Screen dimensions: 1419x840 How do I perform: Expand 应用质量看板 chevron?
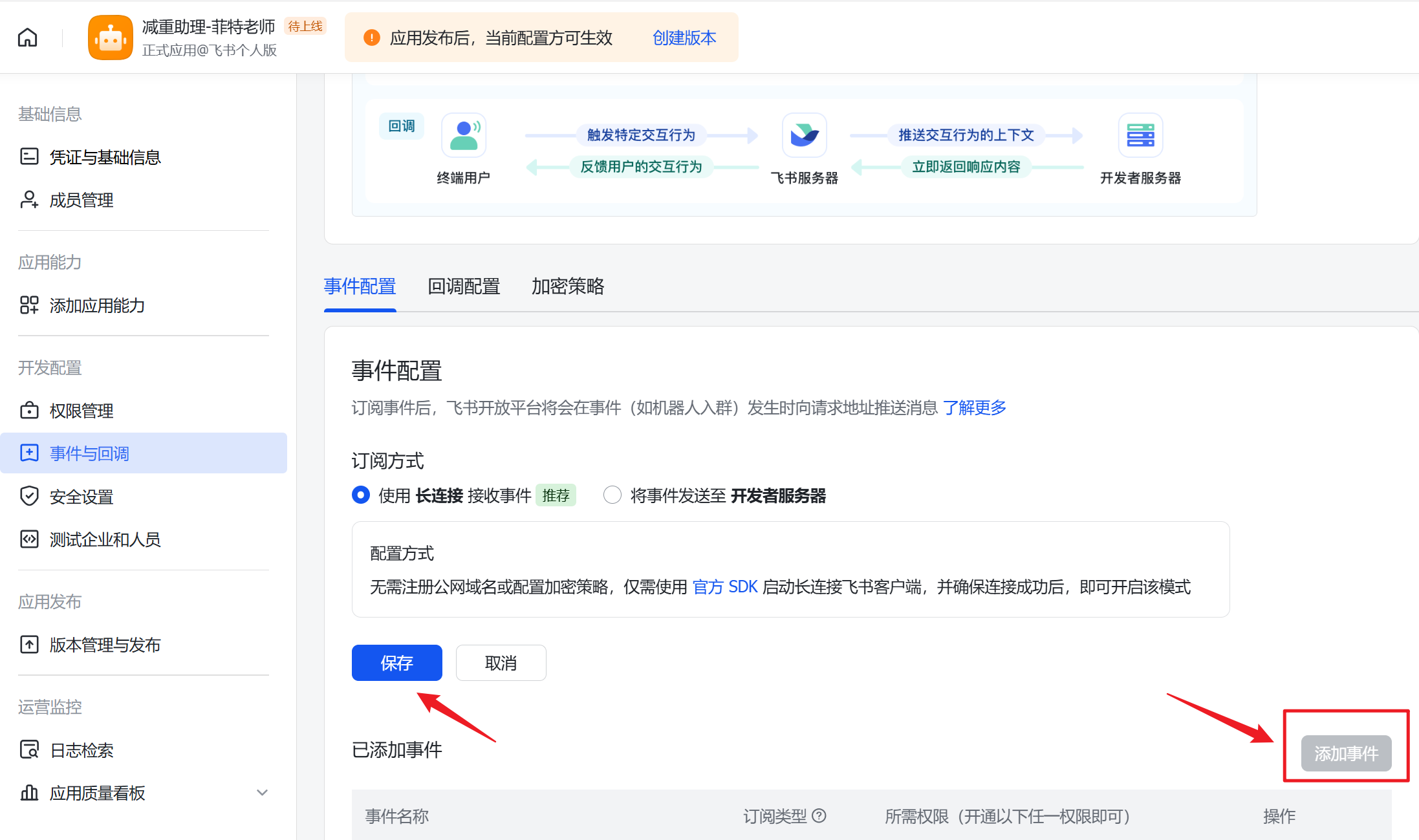(262, 793)
